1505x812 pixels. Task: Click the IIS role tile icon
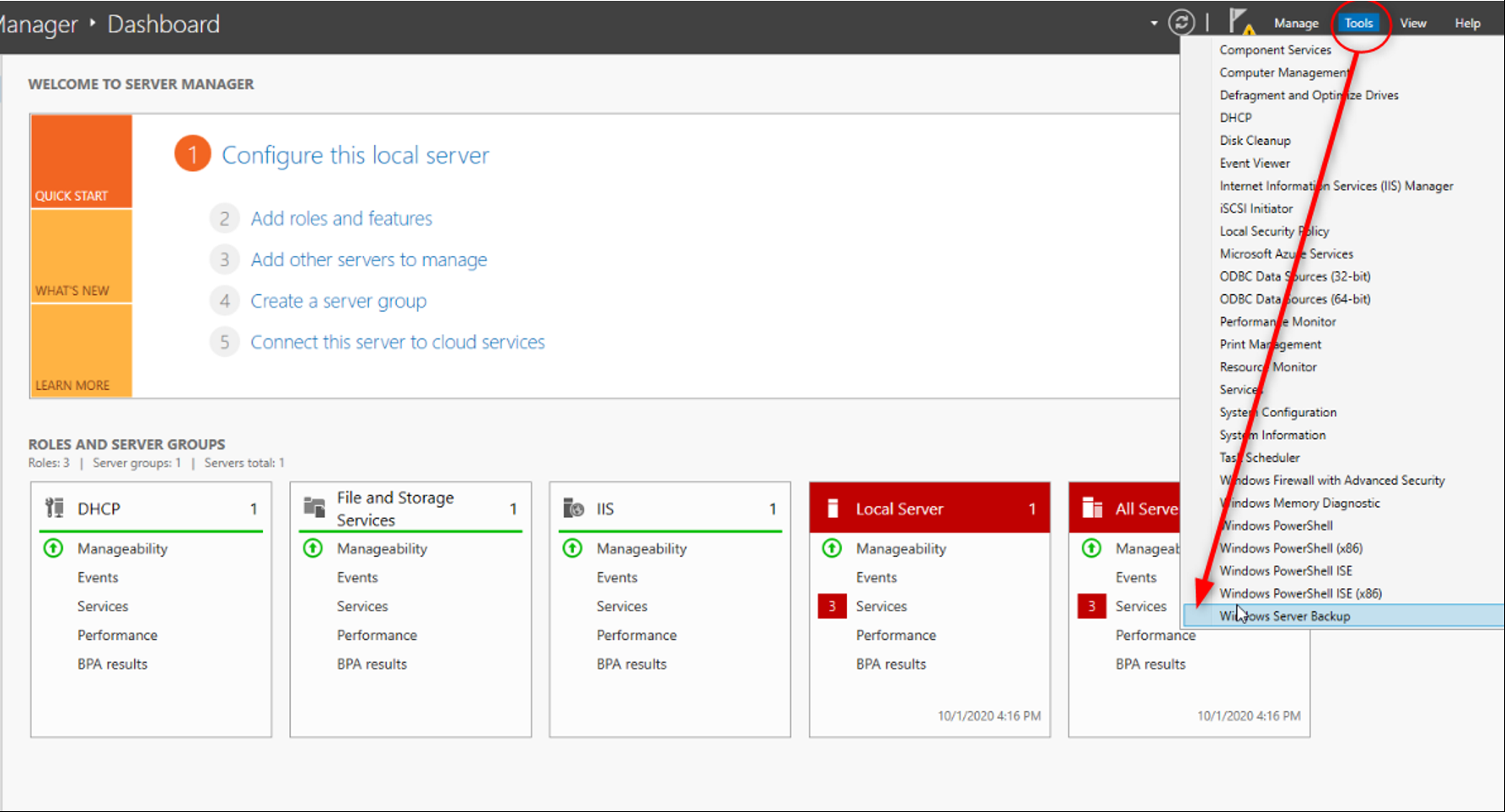[574, 508]
